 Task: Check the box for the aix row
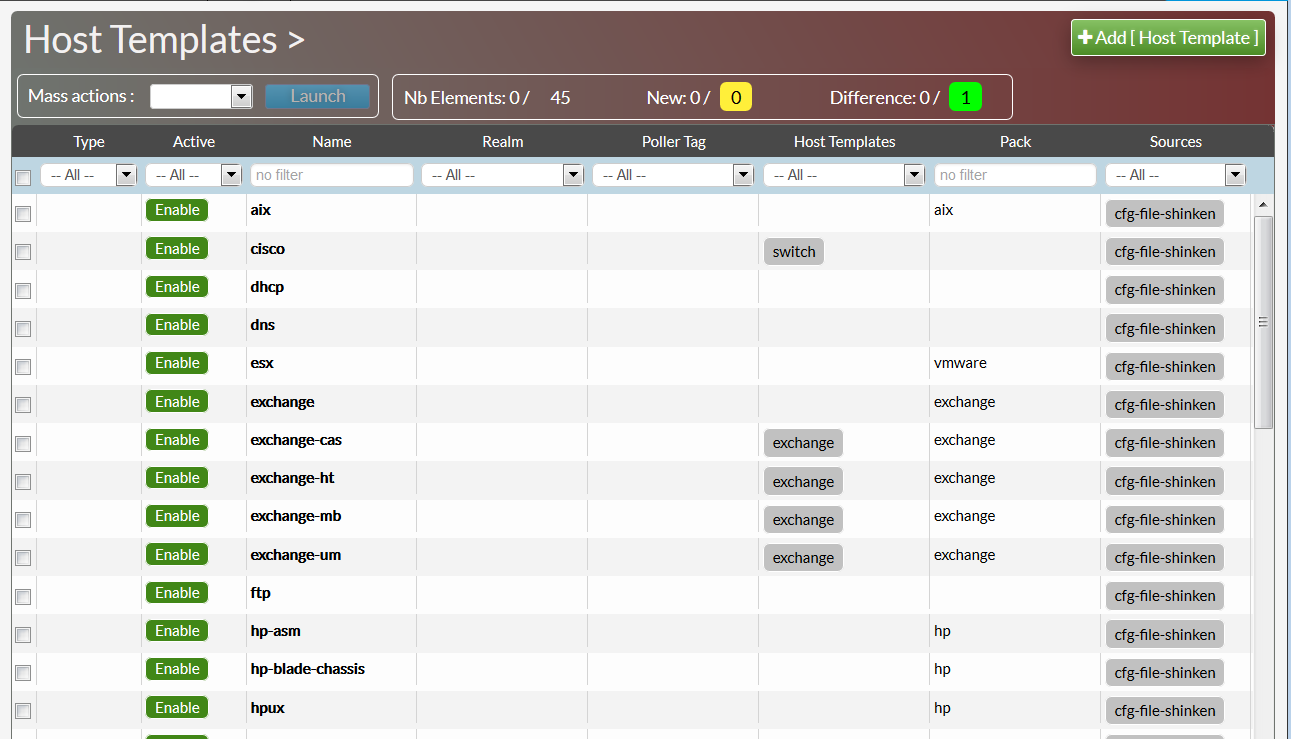[23, 214]
